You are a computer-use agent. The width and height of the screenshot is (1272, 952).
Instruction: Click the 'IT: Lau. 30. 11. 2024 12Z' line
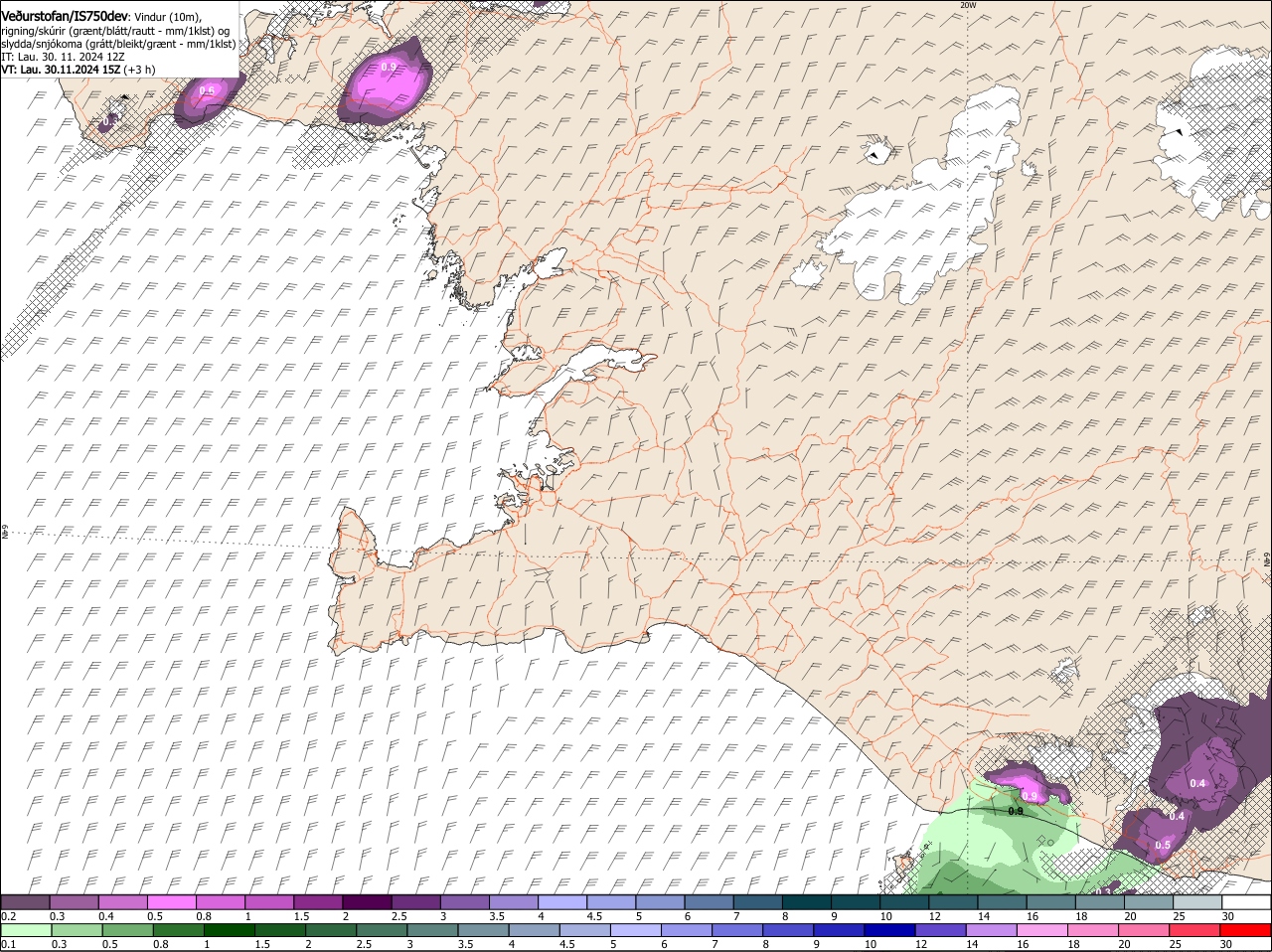pyautogui.click(x=63, y=57)
